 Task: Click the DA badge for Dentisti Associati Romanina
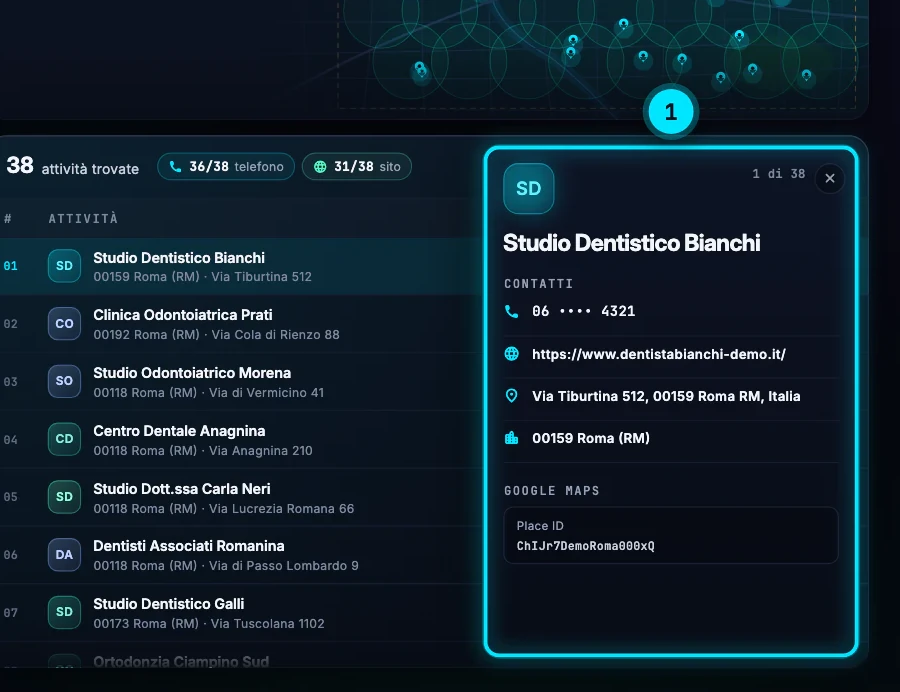(64, 555)
